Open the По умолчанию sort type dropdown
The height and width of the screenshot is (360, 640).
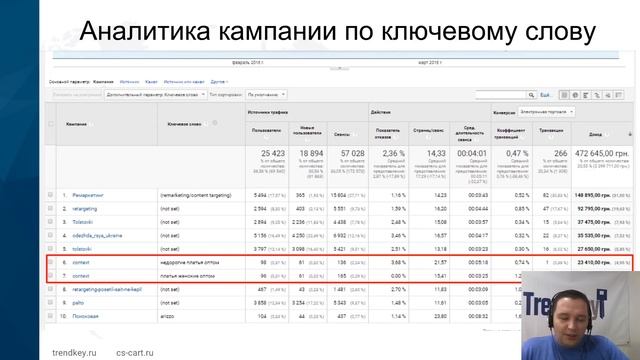click(266, 95)
